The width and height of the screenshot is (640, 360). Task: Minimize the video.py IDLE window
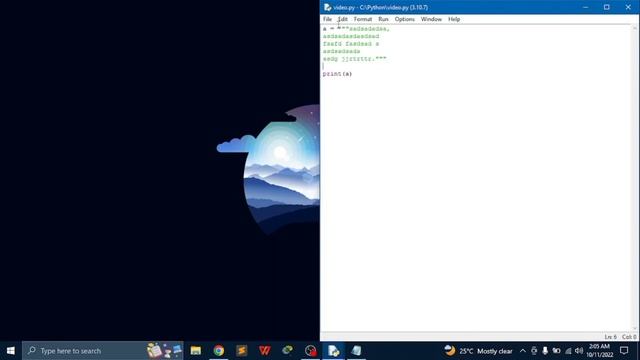pyautogui.click(x=586, y=7)
